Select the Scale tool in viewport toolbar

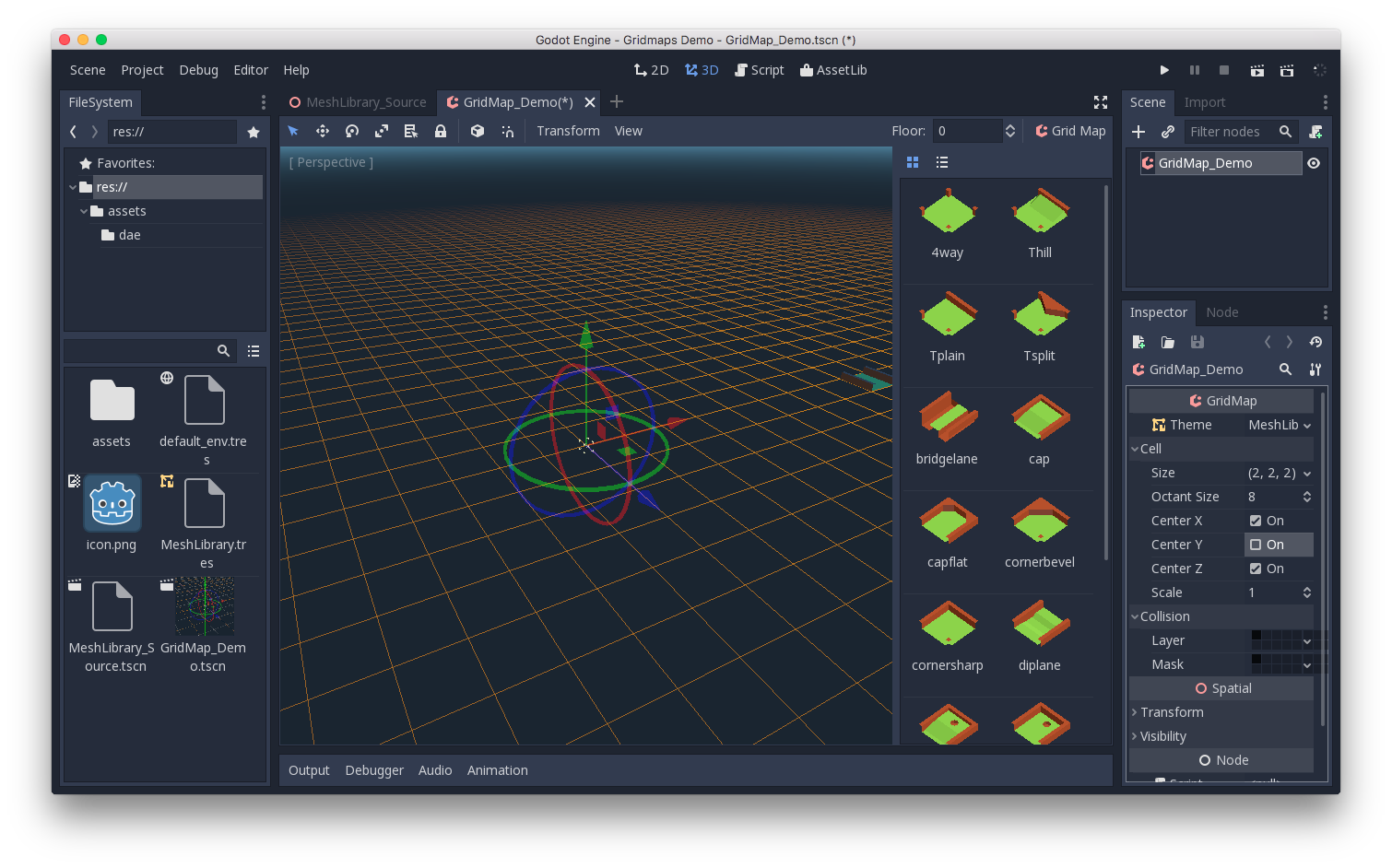point(381,131)
